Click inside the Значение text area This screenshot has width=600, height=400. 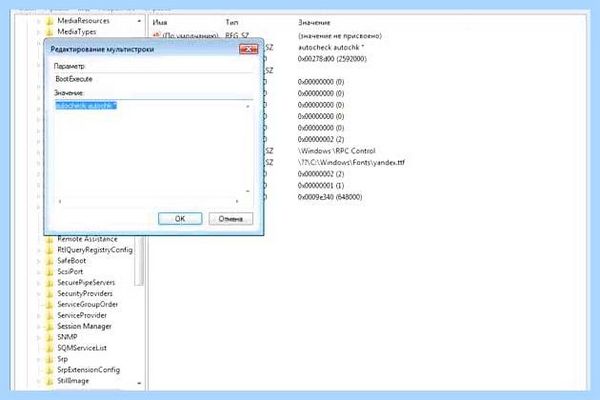[x=151, y=150]
